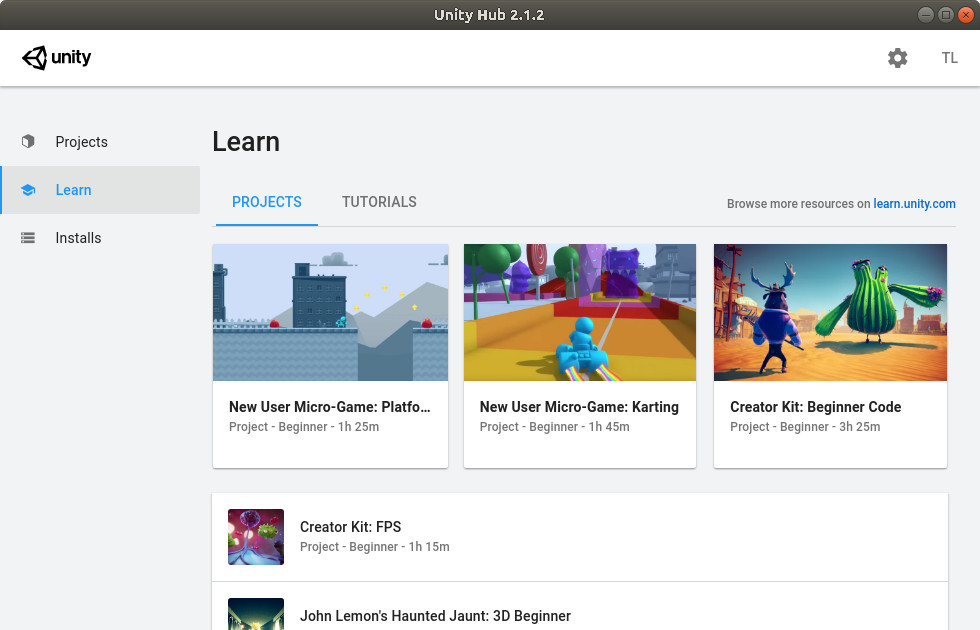This screenshot has width=980, height=630.
Task: Click the Creator Kit: FPS icon
Action: [x=256, y=537]
